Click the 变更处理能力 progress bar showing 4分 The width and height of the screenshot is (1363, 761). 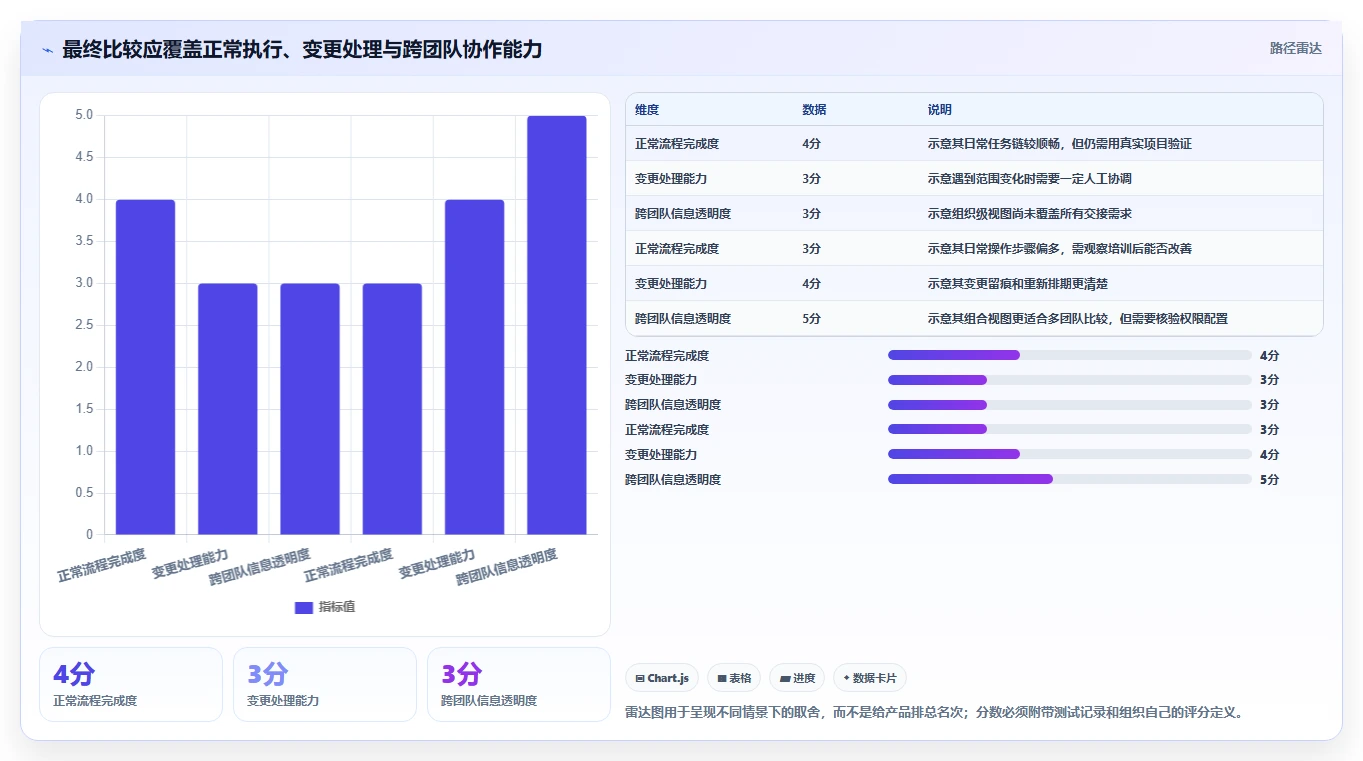pyautogui.click(x=1070, y=454)
